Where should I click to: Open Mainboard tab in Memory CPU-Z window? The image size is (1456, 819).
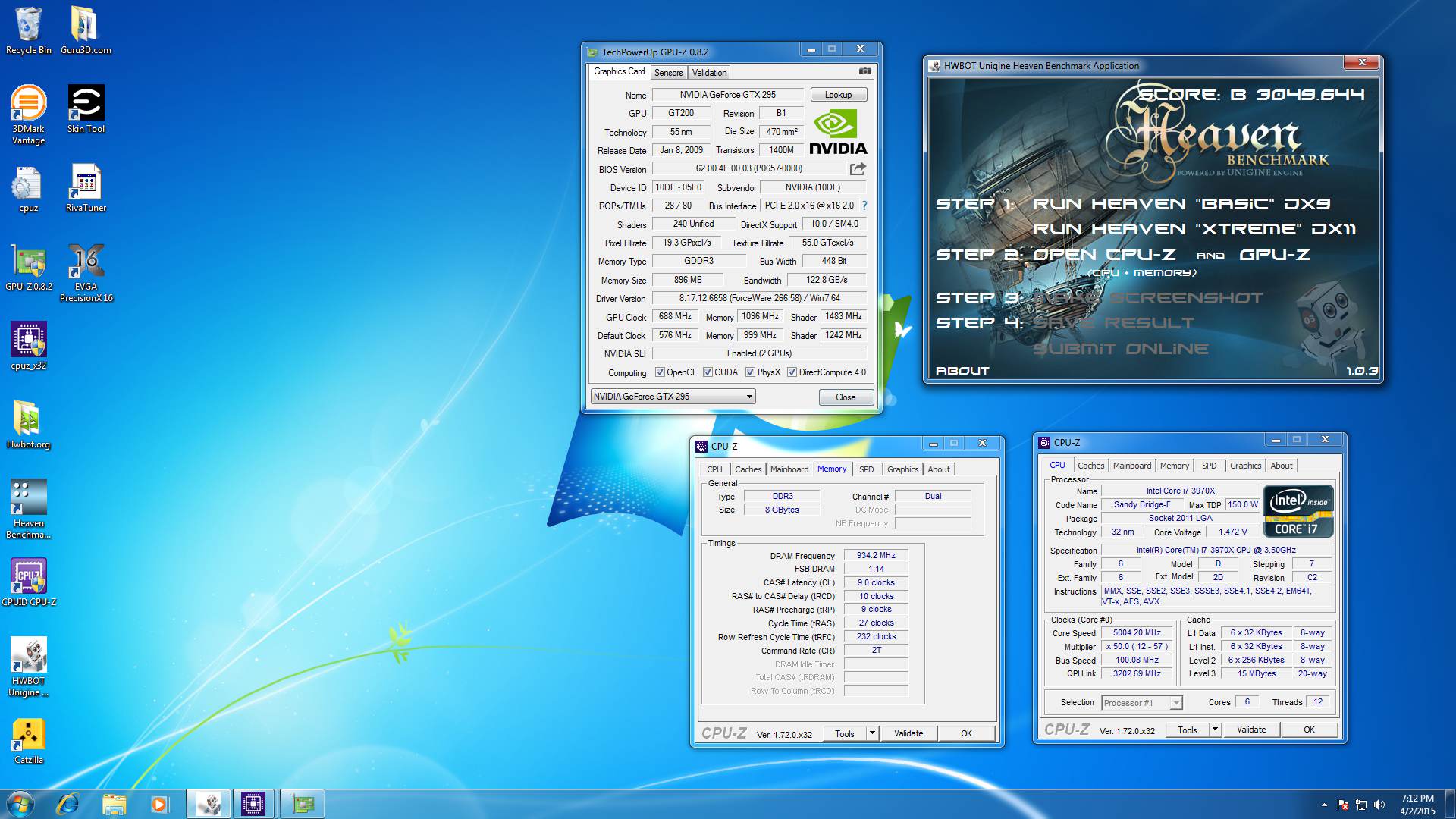789,469
